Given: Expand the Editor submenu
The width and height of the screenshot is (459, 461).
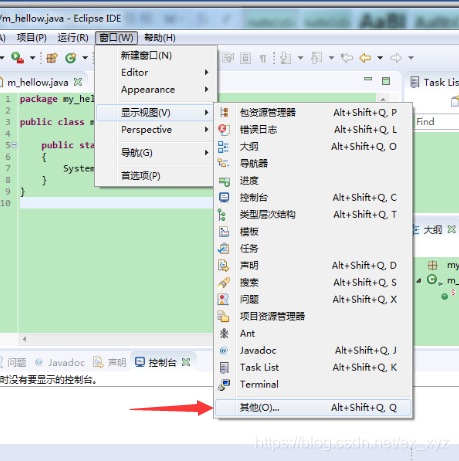Looking at the screenshot, I should [156, 72].
